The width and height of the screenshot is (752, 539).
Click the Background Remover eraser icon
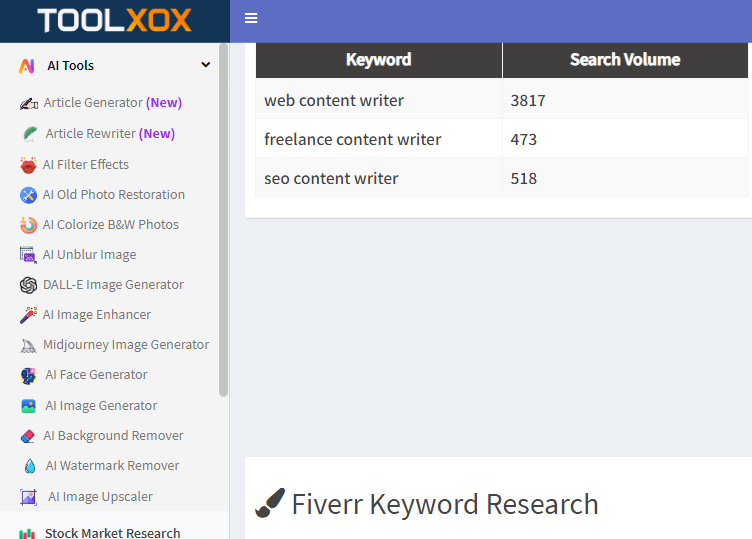point(28,436)
